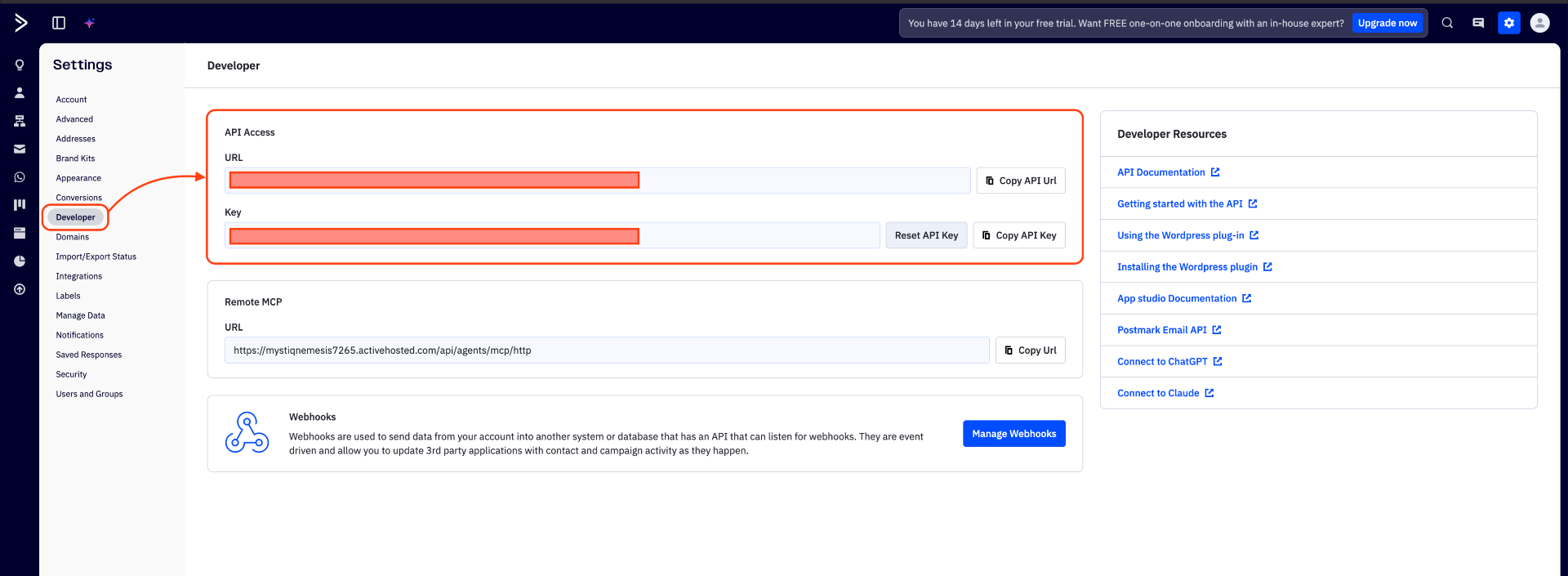Open Installing the Wordpress plugin link
1568x576 pixels.
click(x=1195, y=267)
